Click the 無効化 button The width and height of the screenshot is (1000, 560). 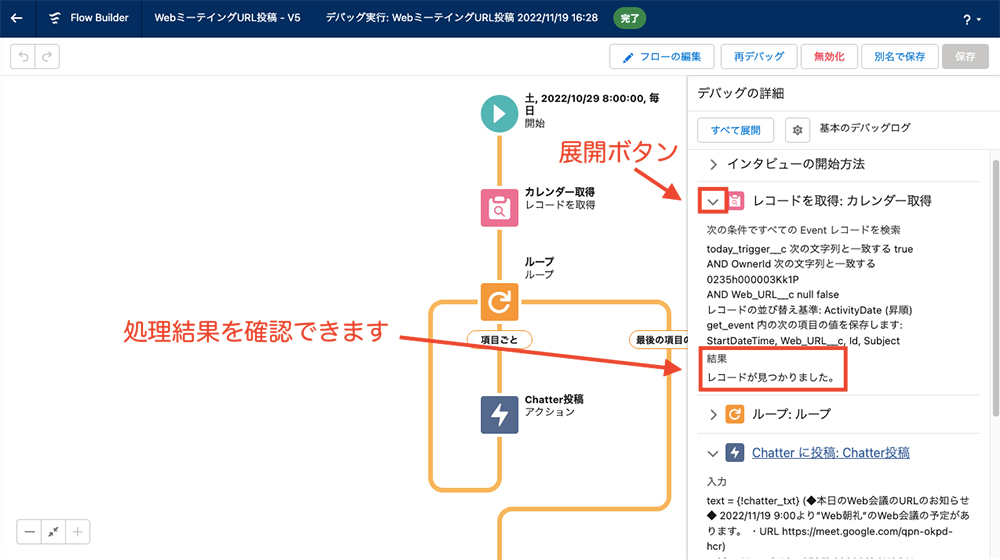pyautogui.click(x=828, y=57)
